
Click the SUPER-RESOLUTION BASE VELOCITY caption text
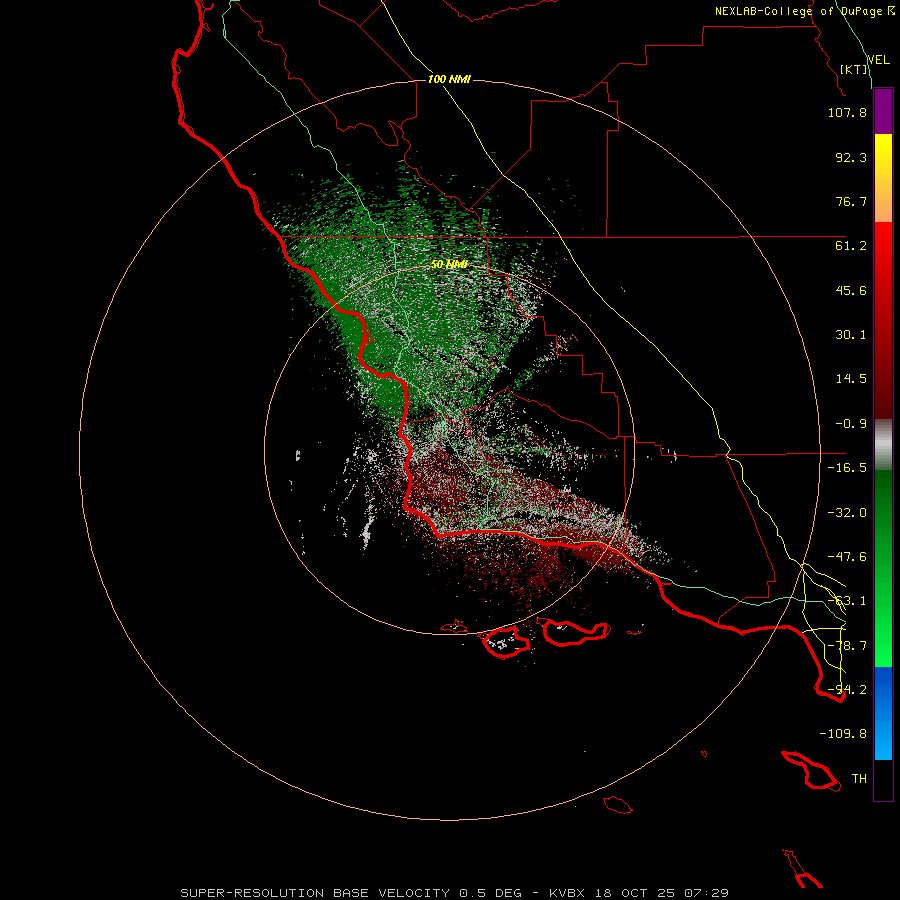pos(315,893)
